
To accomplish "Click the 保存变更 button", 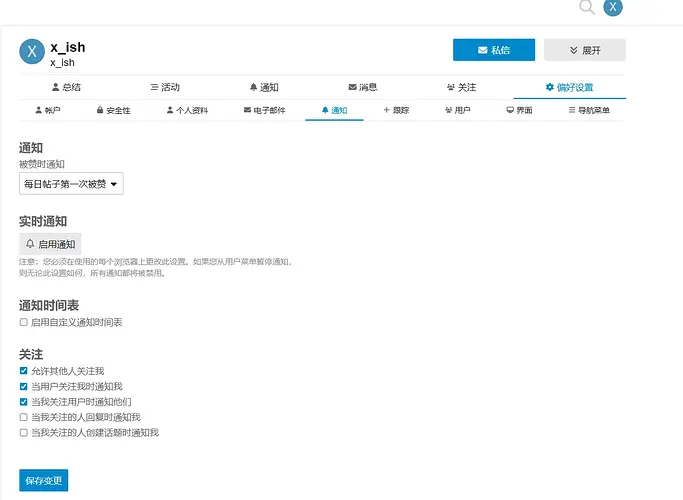I will click(x=43, y=481).
